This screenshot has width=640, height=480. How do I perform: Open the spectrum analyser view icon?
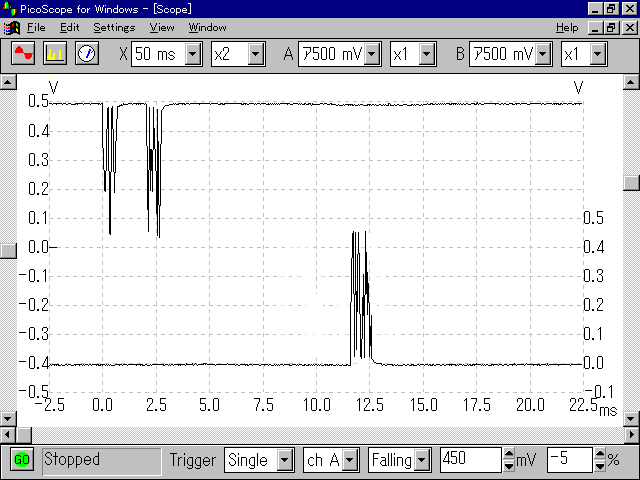coord(55,53)
